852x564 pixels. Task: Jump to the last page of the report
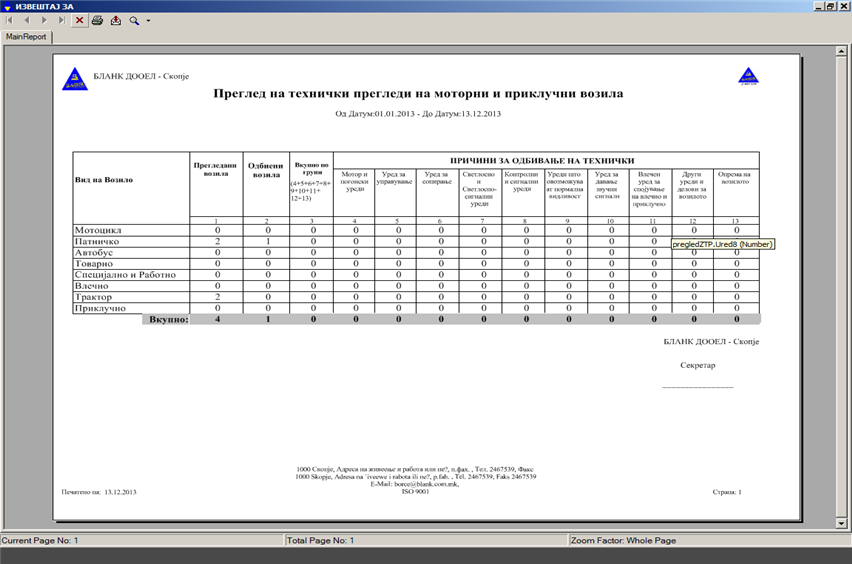(x=61, y=20)
